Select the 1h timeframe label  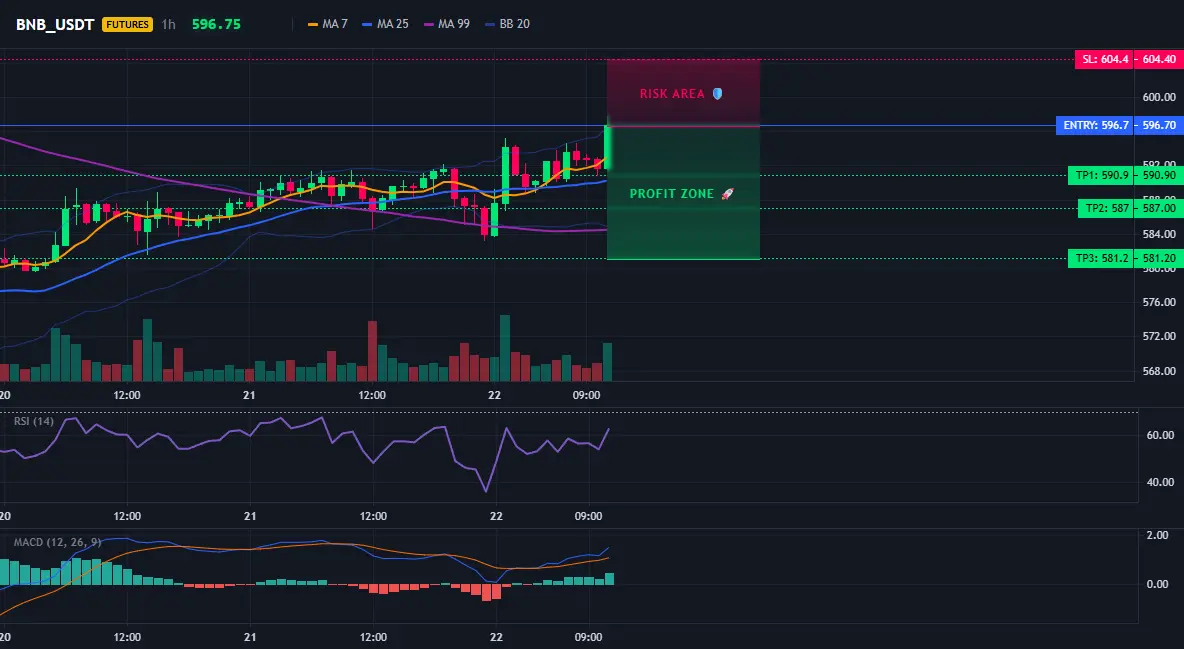point(168,24)
